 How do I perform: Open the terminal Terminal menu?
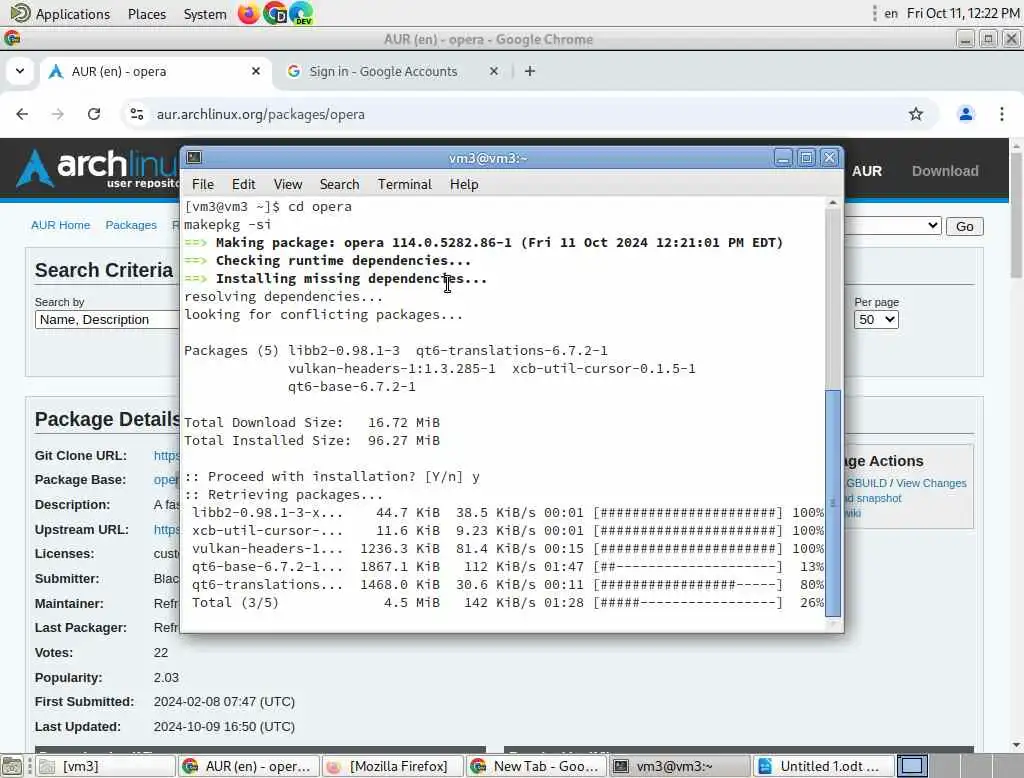pos(404,184)
